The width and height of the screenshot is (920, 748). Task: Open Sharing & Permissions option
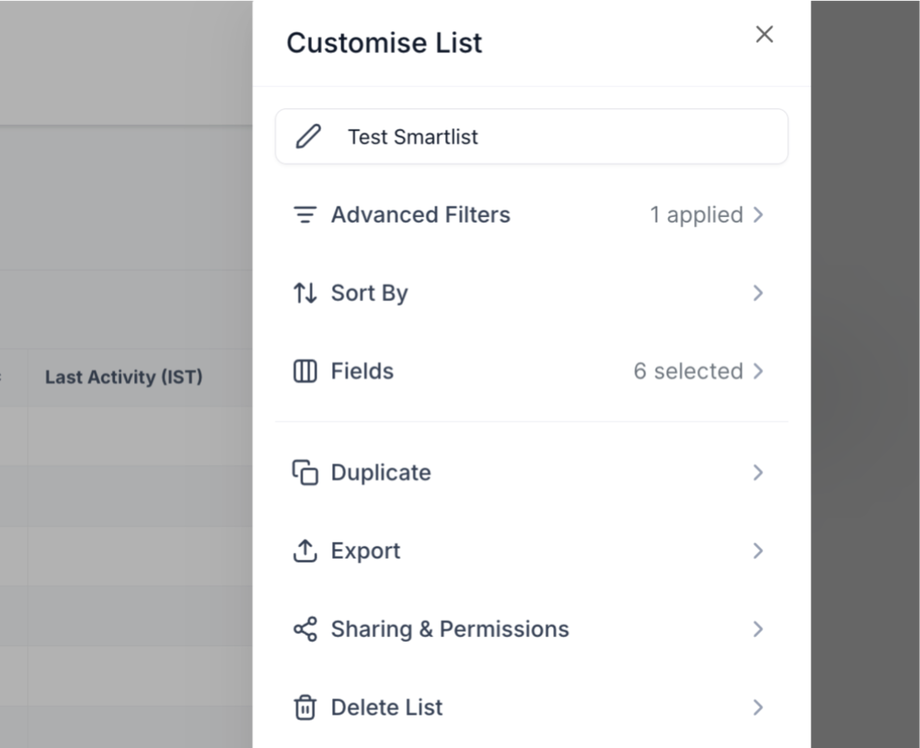pyautogui.click(x=450, y=629)
